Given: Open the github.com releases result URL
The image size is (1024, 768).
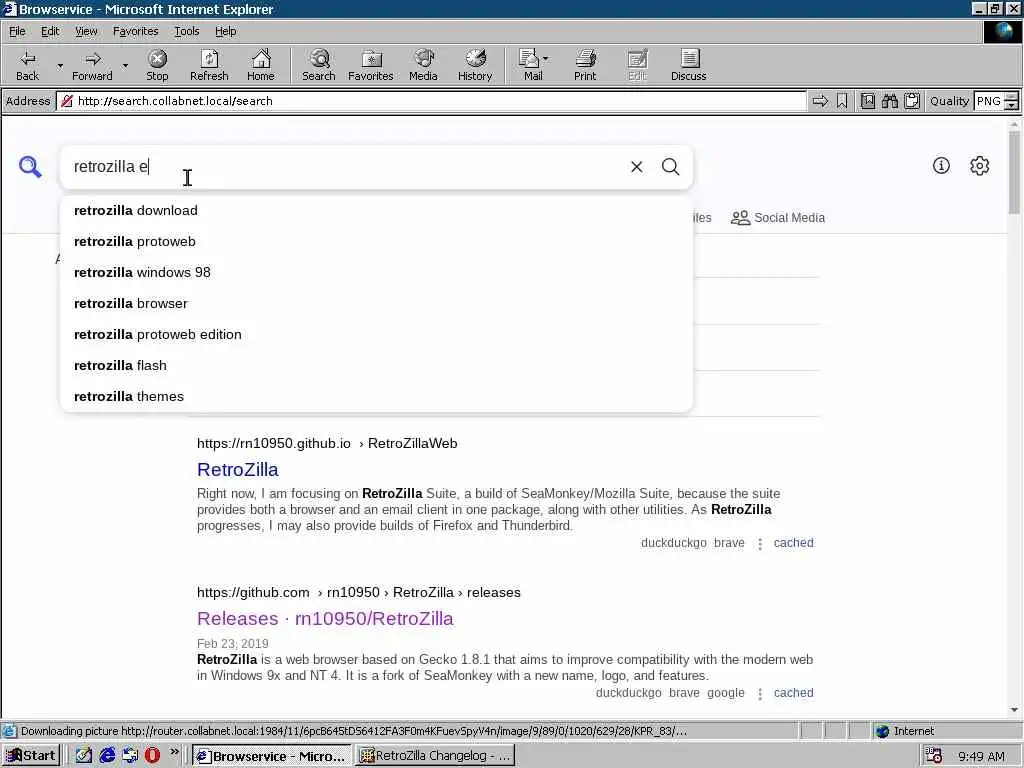Looking at the screenshot, I should tap(359, 592).
